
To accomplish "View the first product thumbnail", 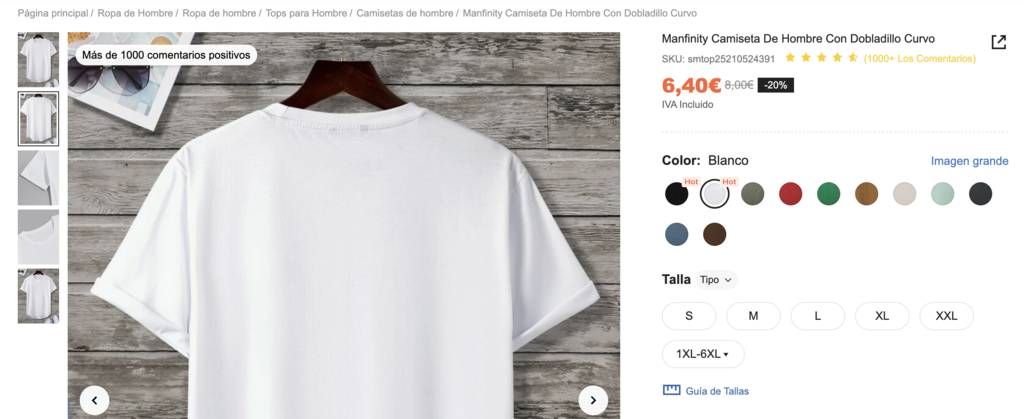I will click(38, 60).
